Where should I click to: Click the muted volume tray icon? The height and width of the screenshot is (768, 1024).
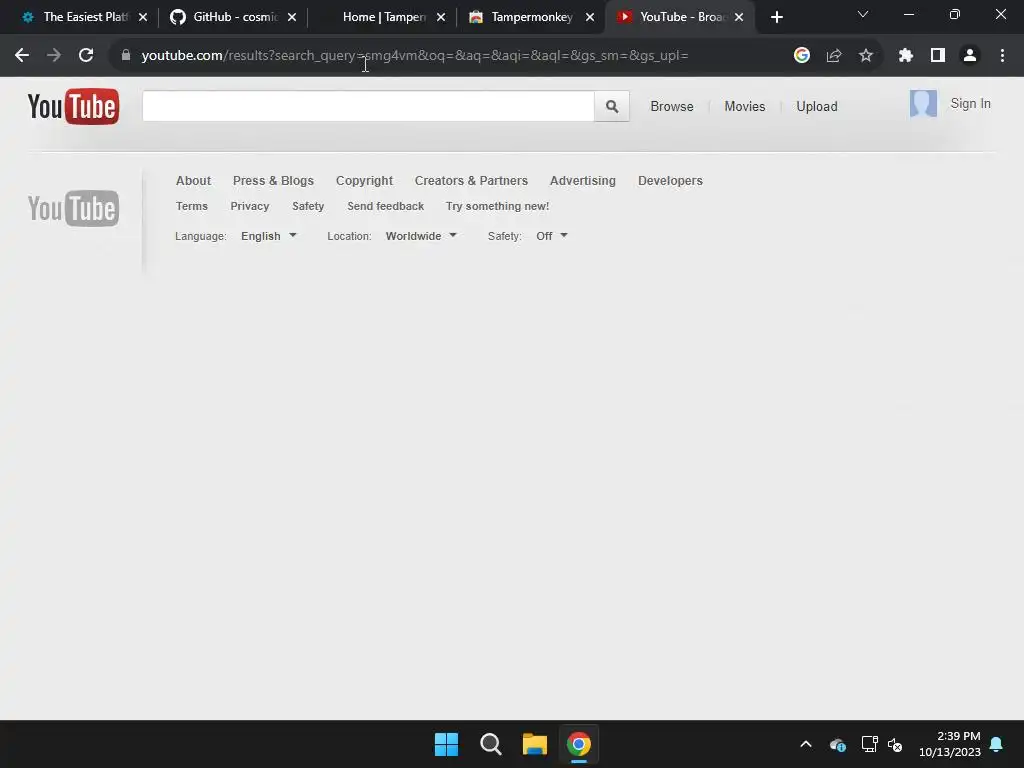tap(895, 744)
